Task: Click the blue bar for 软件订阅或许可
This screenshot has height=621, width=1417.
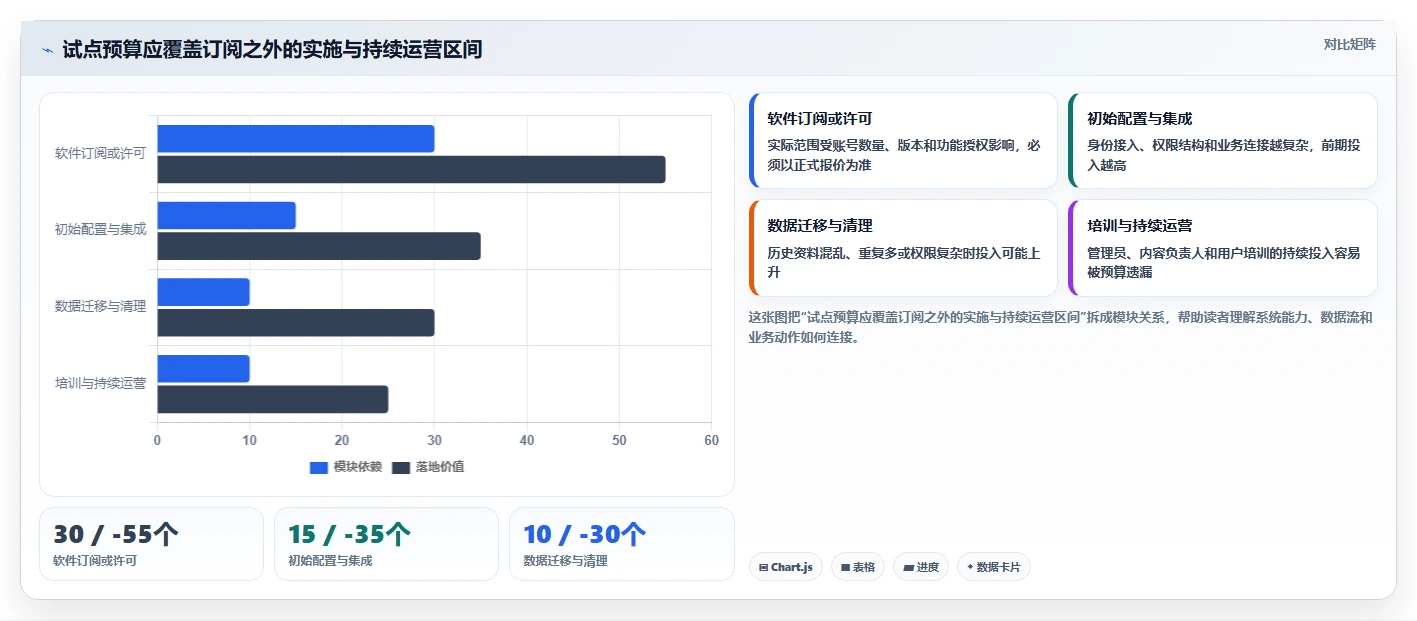Action: (296, 139)
